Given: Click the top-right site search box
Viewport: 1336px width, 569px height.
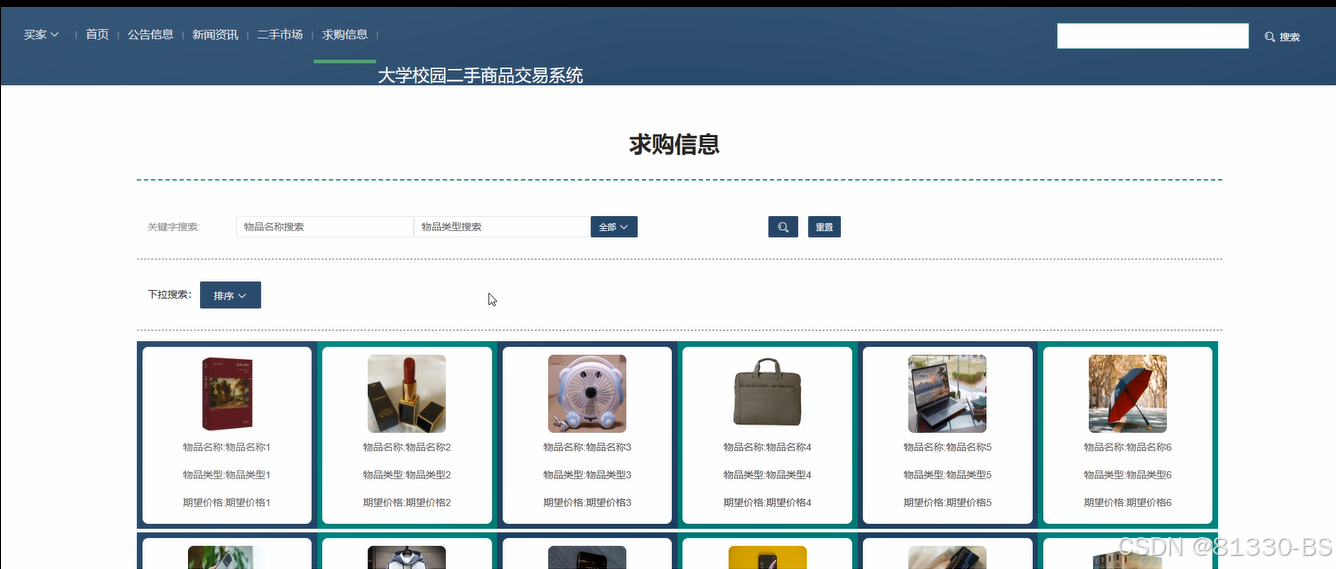Looking at the screenshot, I should coord(1153,36).
